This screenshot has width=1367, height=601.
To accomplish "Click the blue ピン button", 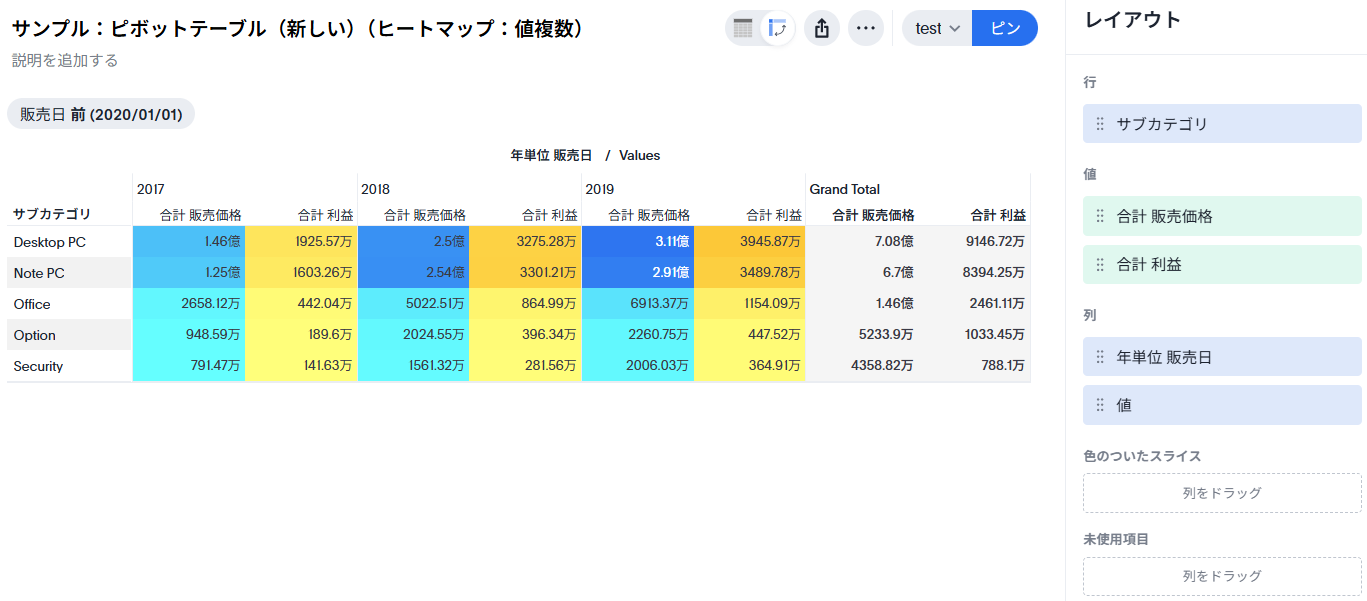I will 1005,28.
